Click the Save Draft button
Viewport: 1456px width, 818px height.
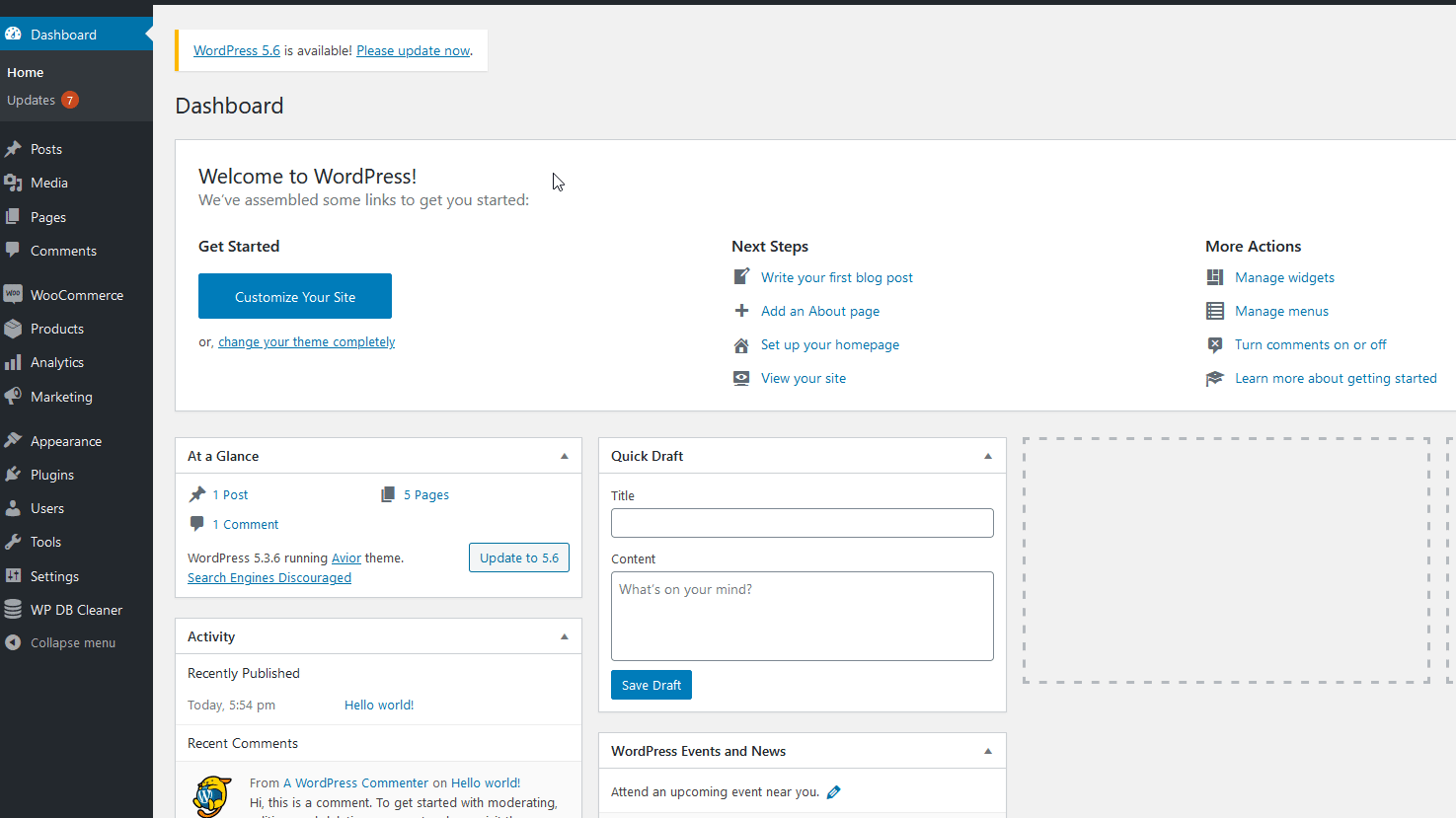(651, 685)
